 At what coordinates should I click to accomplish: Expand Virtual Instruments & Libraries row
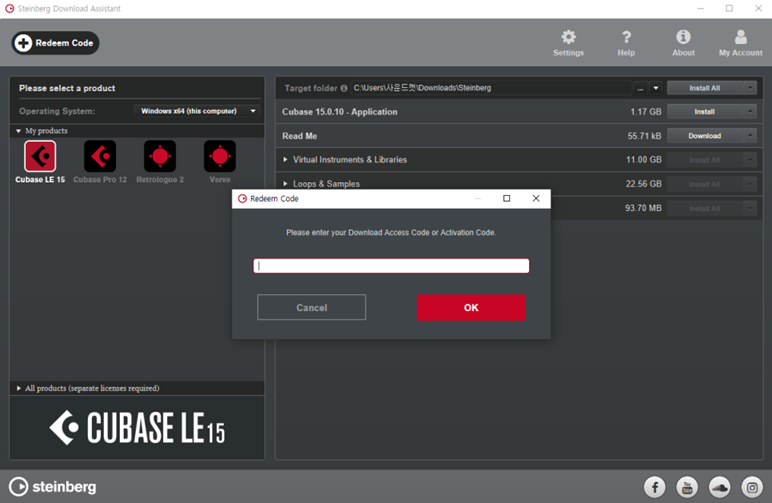tap(286, 160)
